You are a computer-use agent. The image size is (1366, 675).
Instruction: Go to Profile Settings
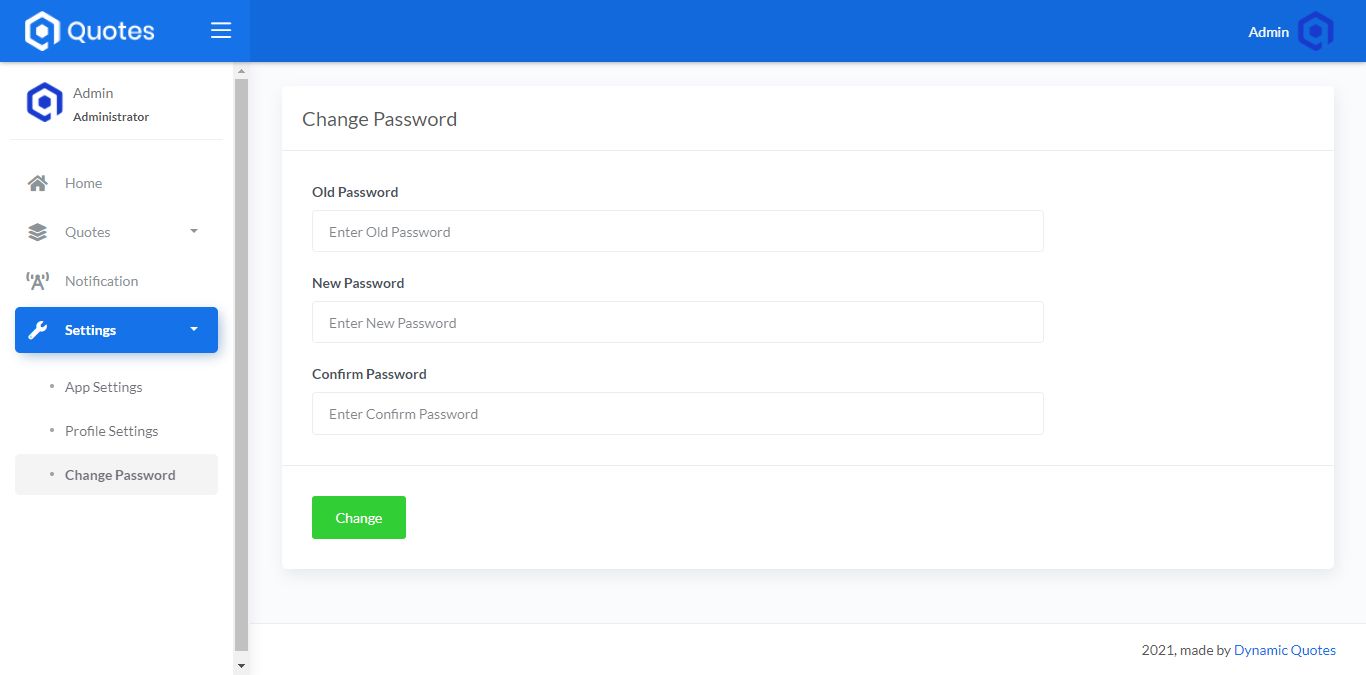tap(111, 431)
